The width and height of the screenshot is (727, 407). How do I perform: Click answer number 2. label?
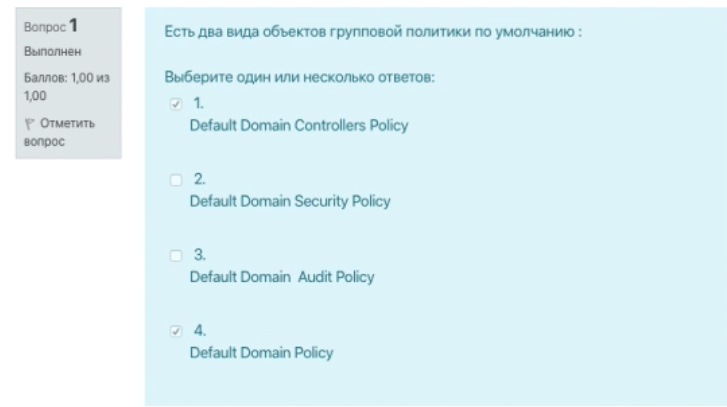pos(199,179)
